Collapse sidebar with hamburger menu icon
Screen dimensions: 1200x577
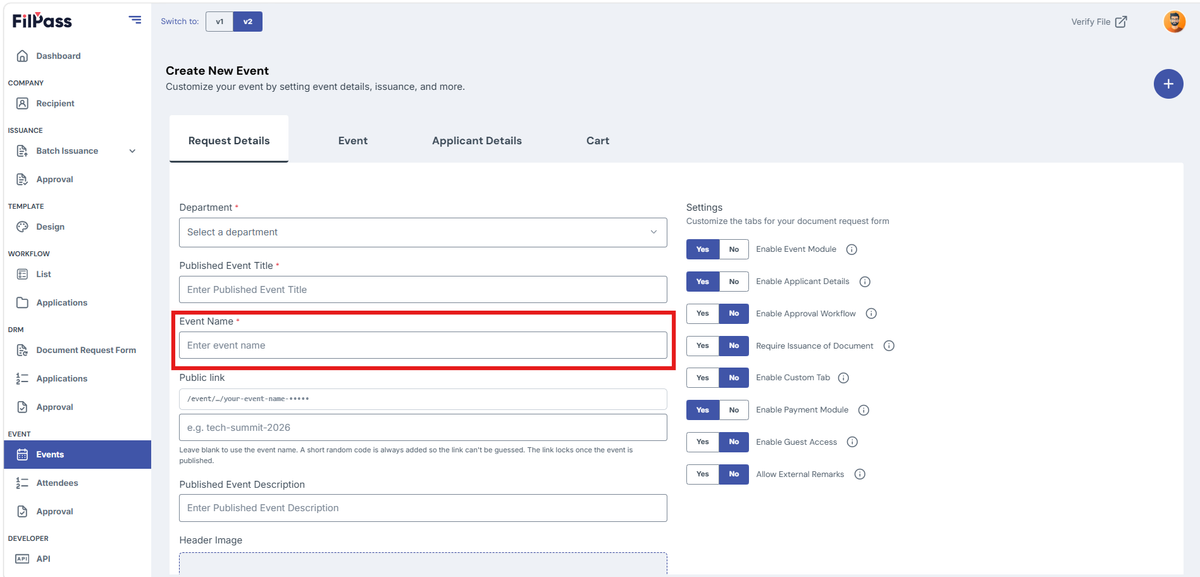tap(135, 20)
